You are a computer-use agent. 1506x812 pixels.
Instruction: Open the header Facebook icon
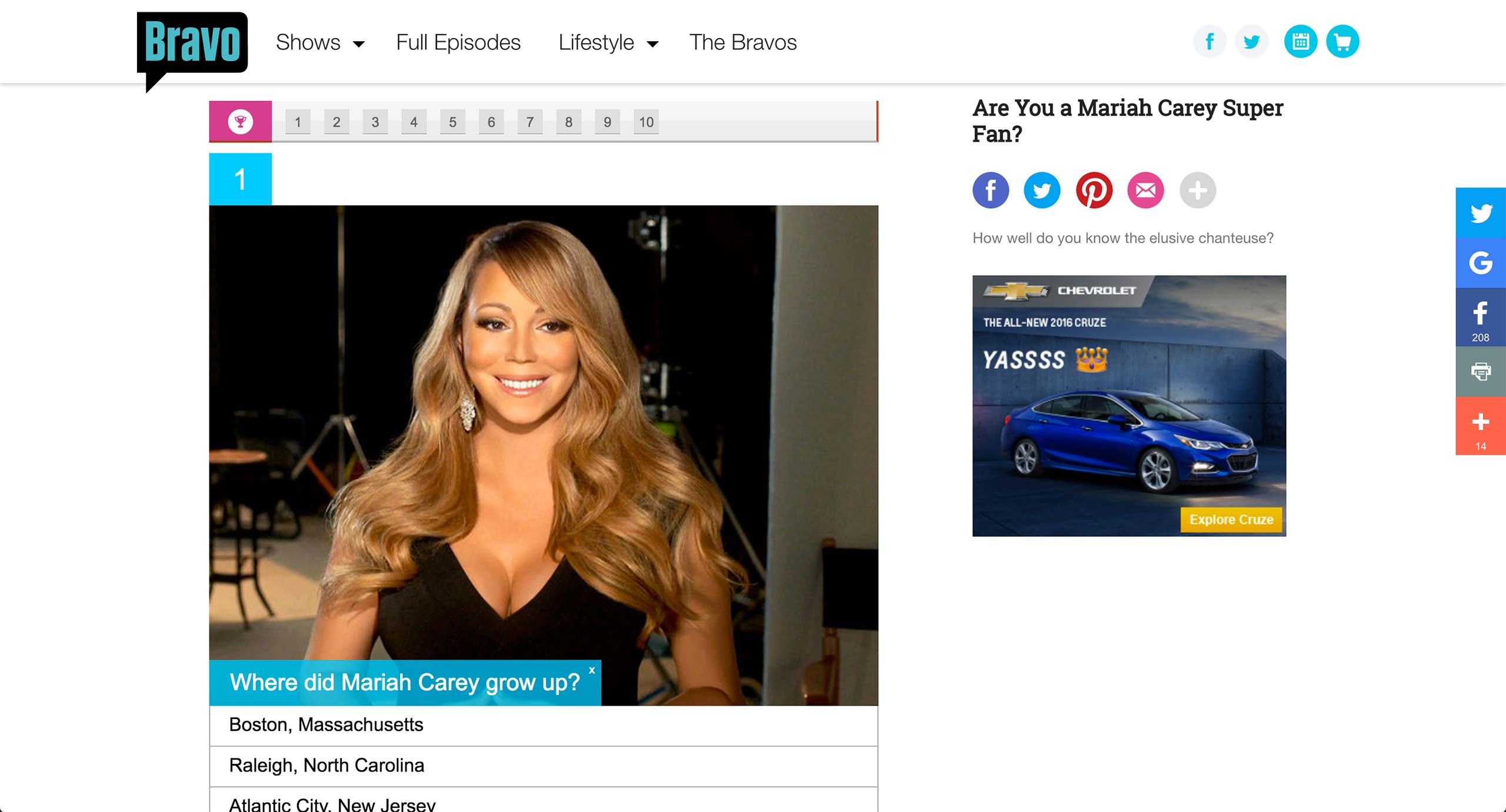click(x=1210, y=42)
